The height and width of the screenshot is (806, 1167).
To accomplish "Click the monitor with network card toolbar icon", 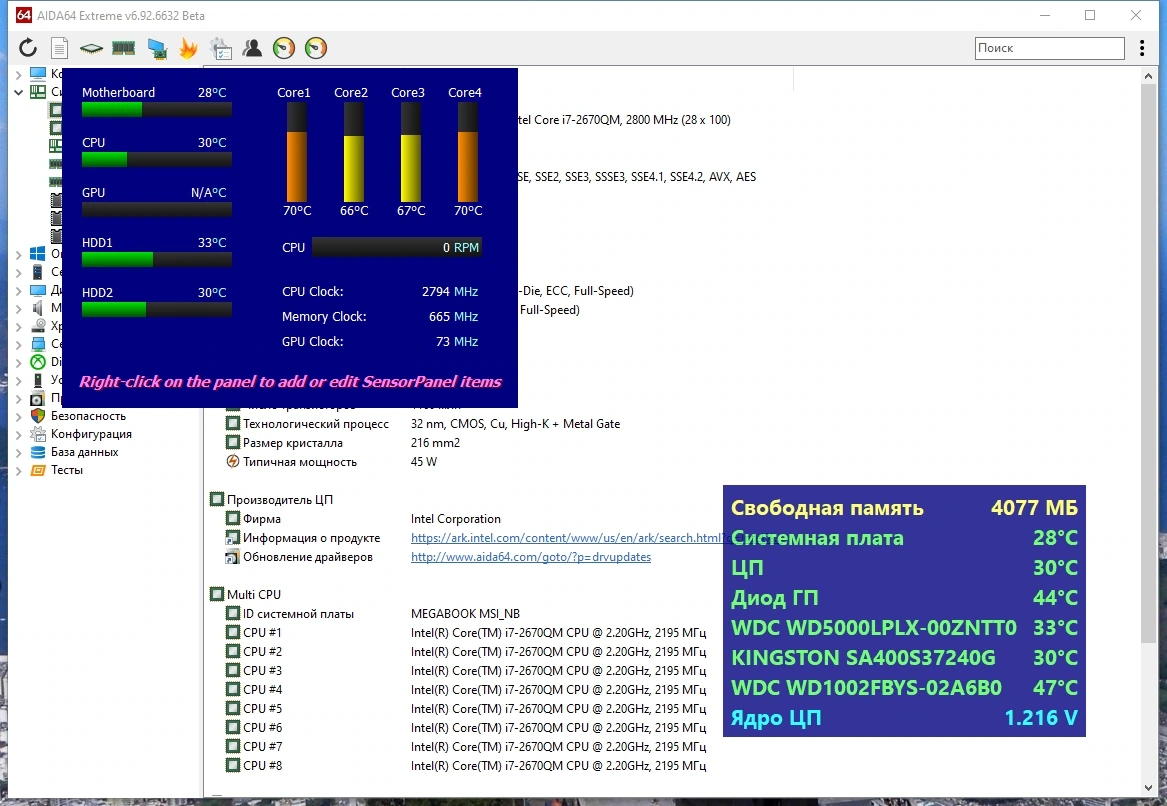I will pyautogui.click(x=157, y=48).
